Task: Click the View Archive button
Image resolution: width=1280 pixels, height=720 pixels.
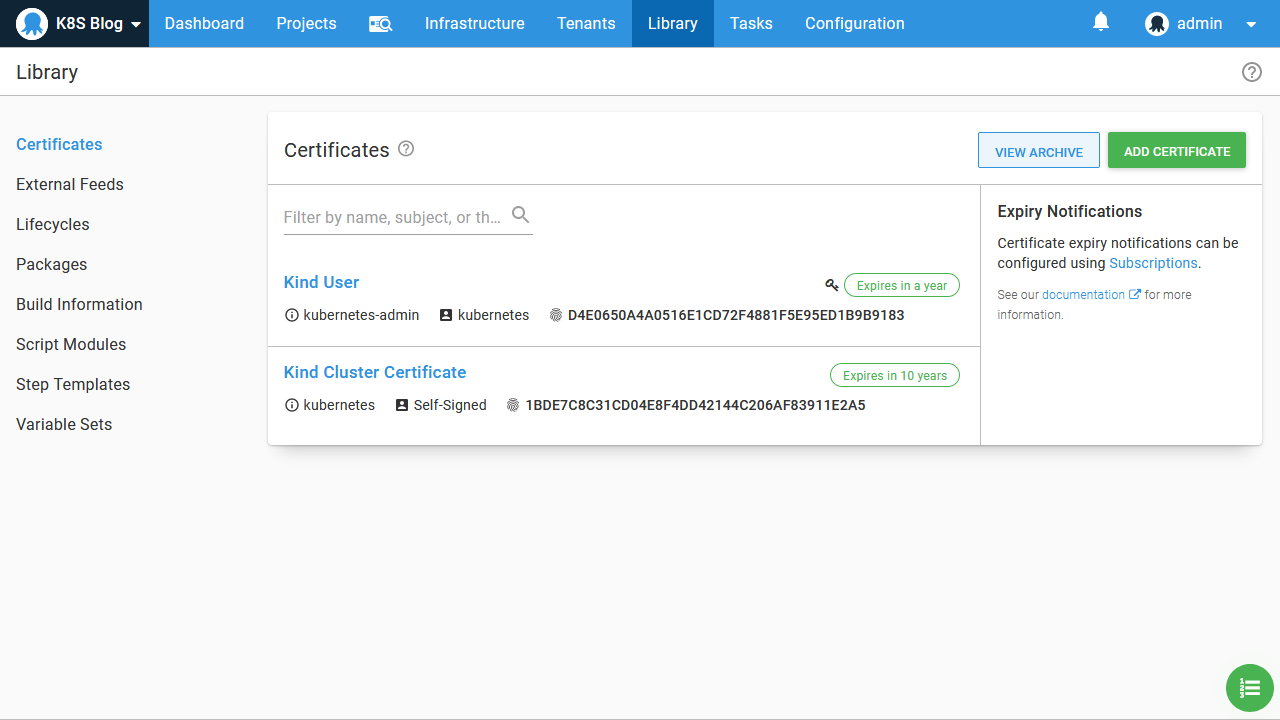Action: click(x=1038, y=151)
